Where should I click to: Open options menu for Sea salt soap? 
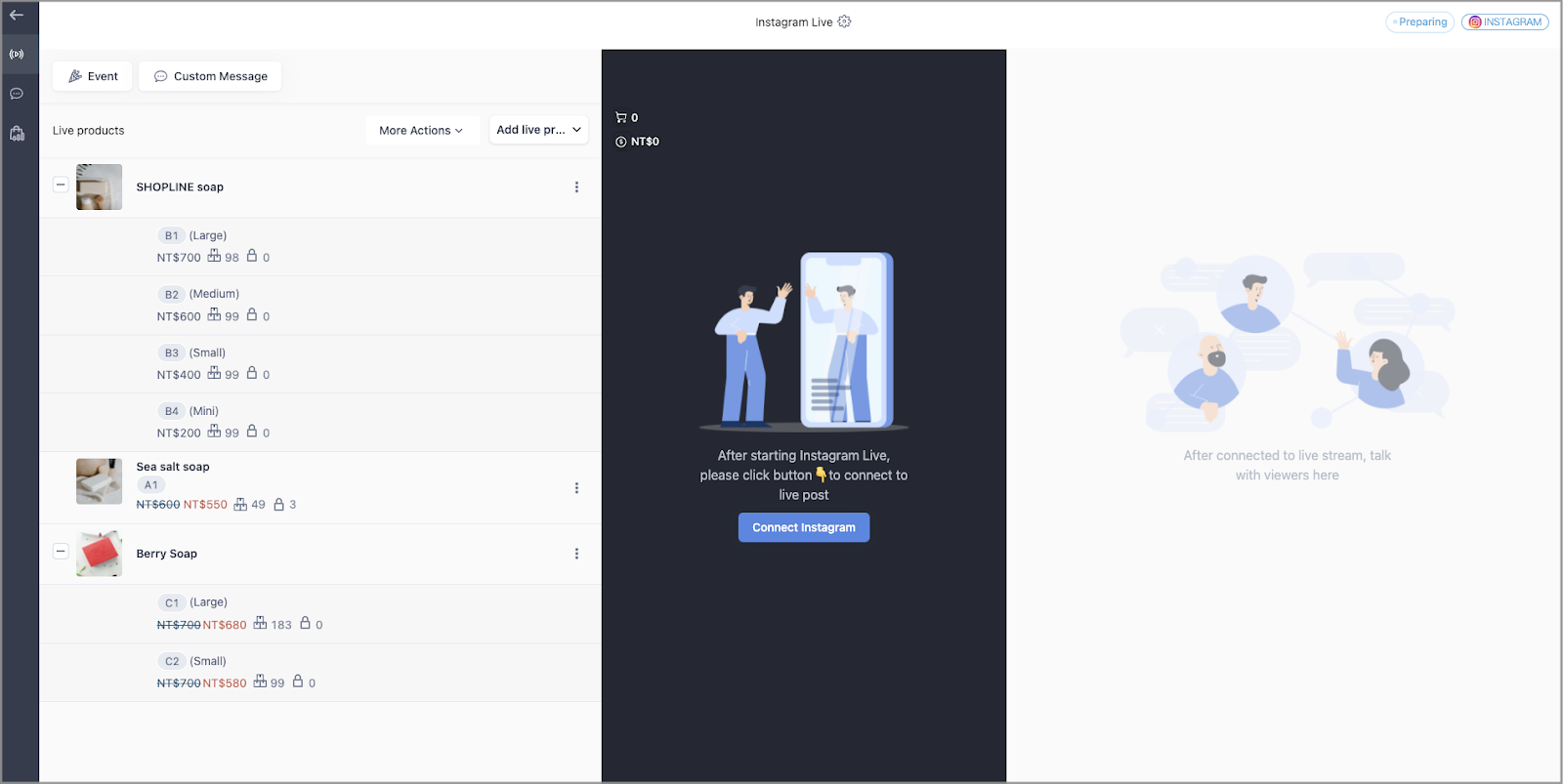tap(576, 488)
